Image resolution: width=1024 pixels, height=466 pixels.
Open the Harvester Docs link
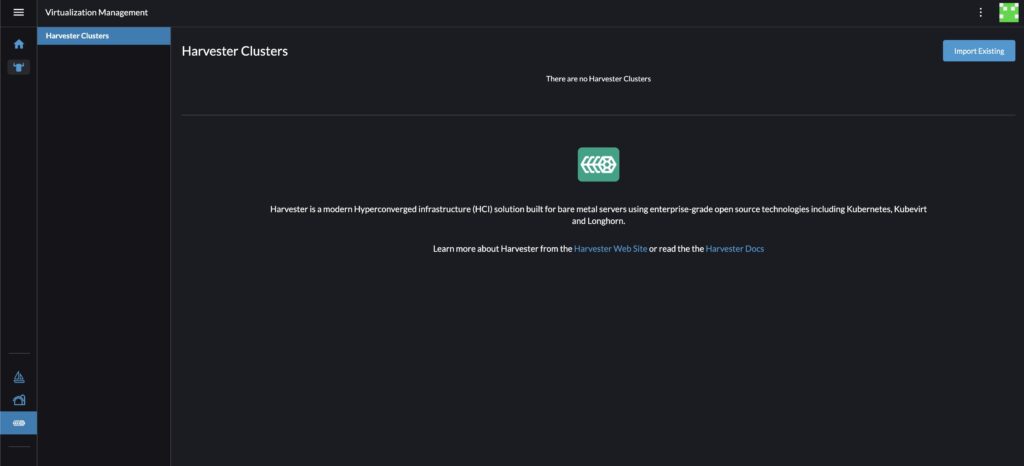point(735,248)
